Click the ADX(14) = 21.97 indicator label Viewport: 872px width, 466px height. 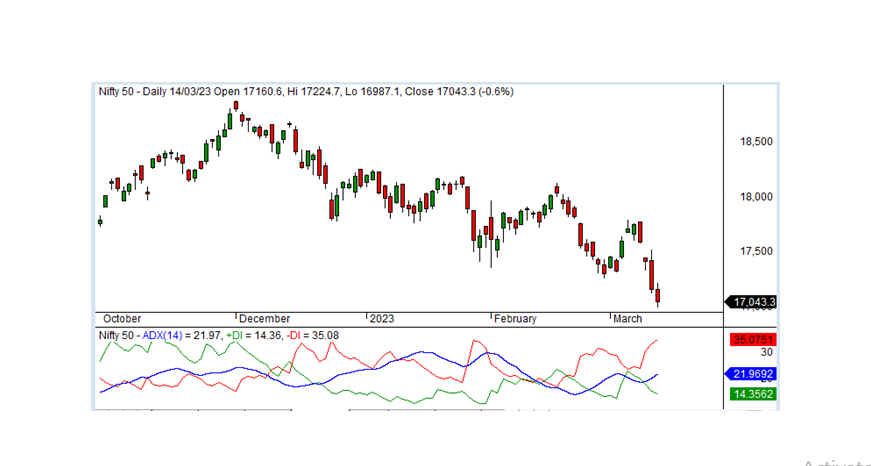pyautogui.click(x=182, y=335)
